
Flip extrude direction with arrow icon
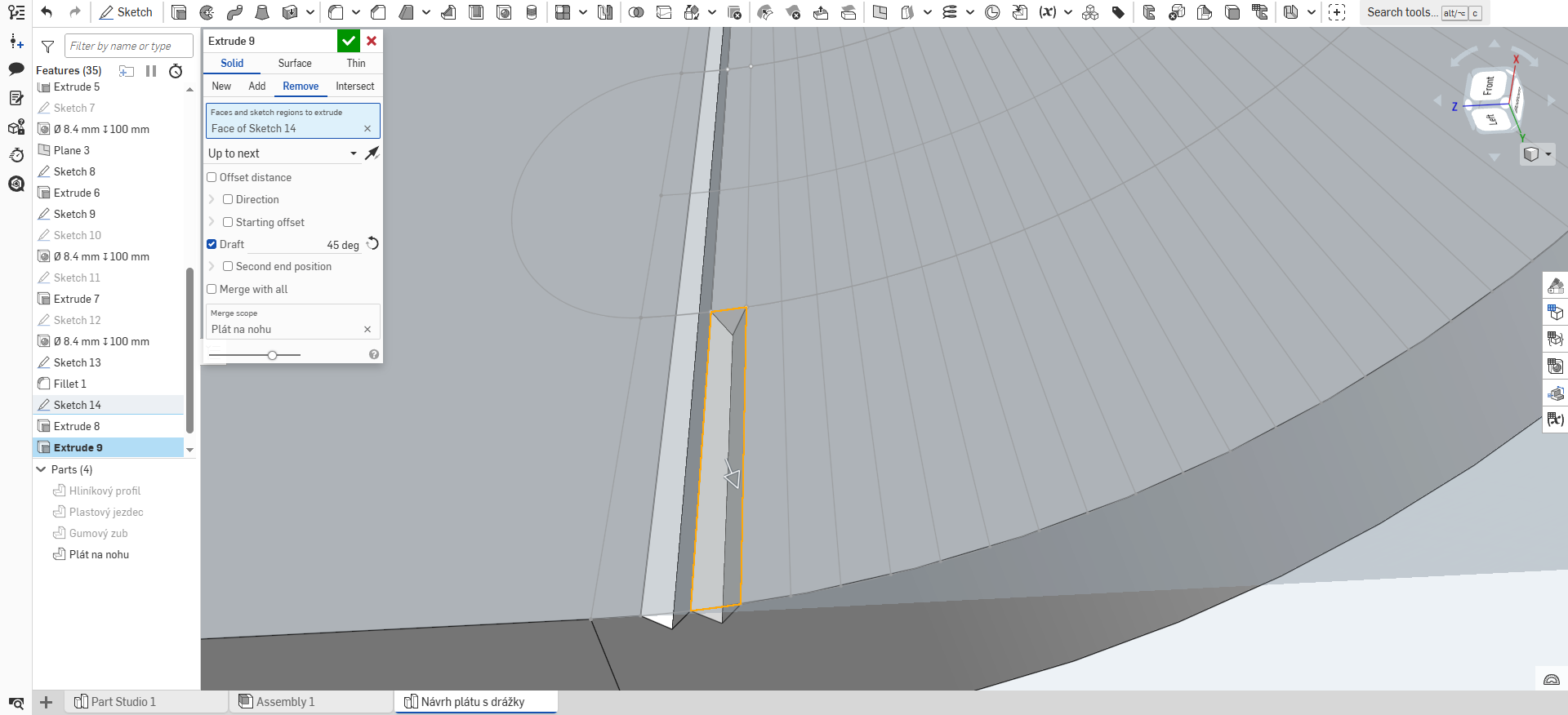(372, 153)
